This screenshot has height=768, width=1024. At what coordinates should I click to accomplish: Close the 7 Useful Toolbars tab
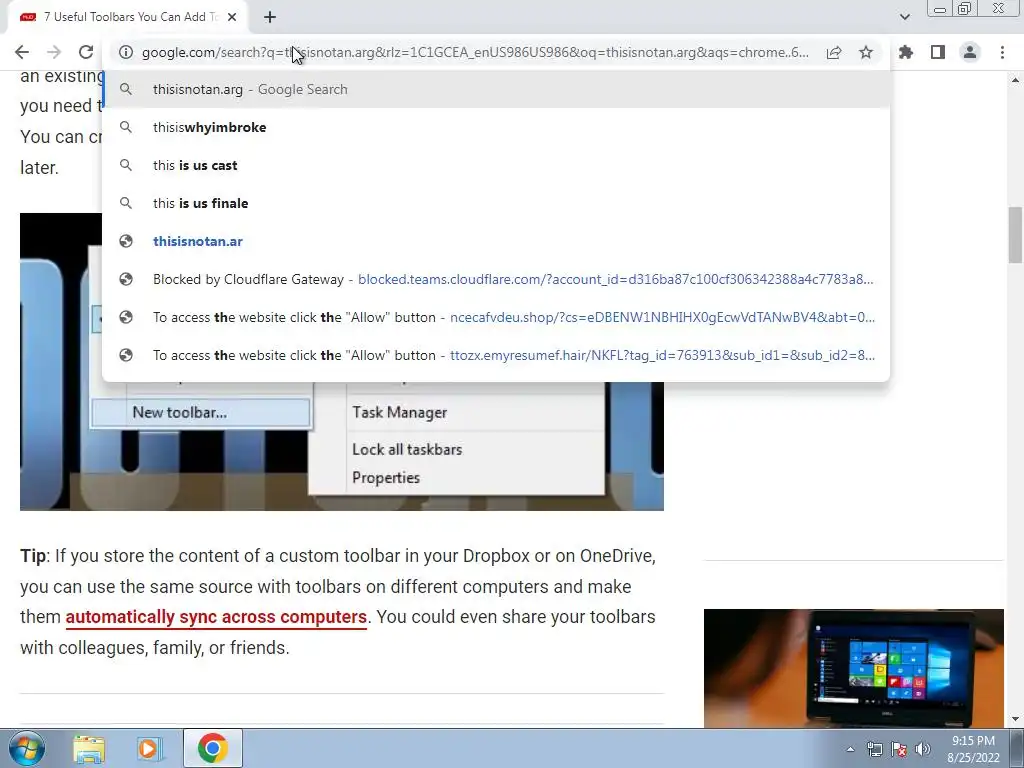[x=232, y=17]
